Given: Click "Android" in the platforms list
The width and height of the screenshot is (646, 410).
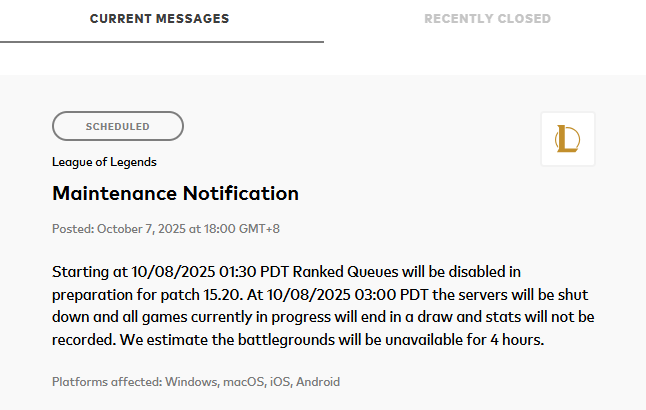Looking at the screenshot, I should [319, 382].
